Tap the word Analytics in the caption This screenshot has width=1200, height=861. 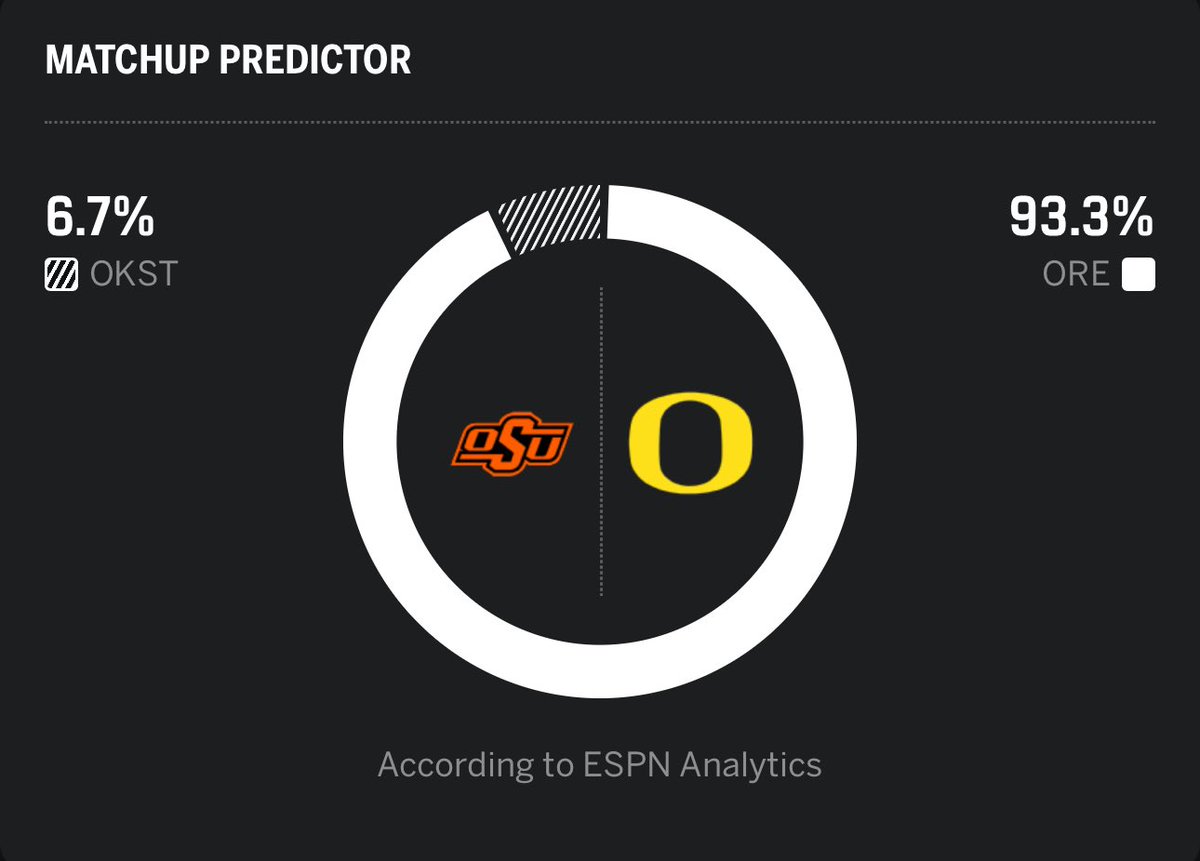[751, 765]
